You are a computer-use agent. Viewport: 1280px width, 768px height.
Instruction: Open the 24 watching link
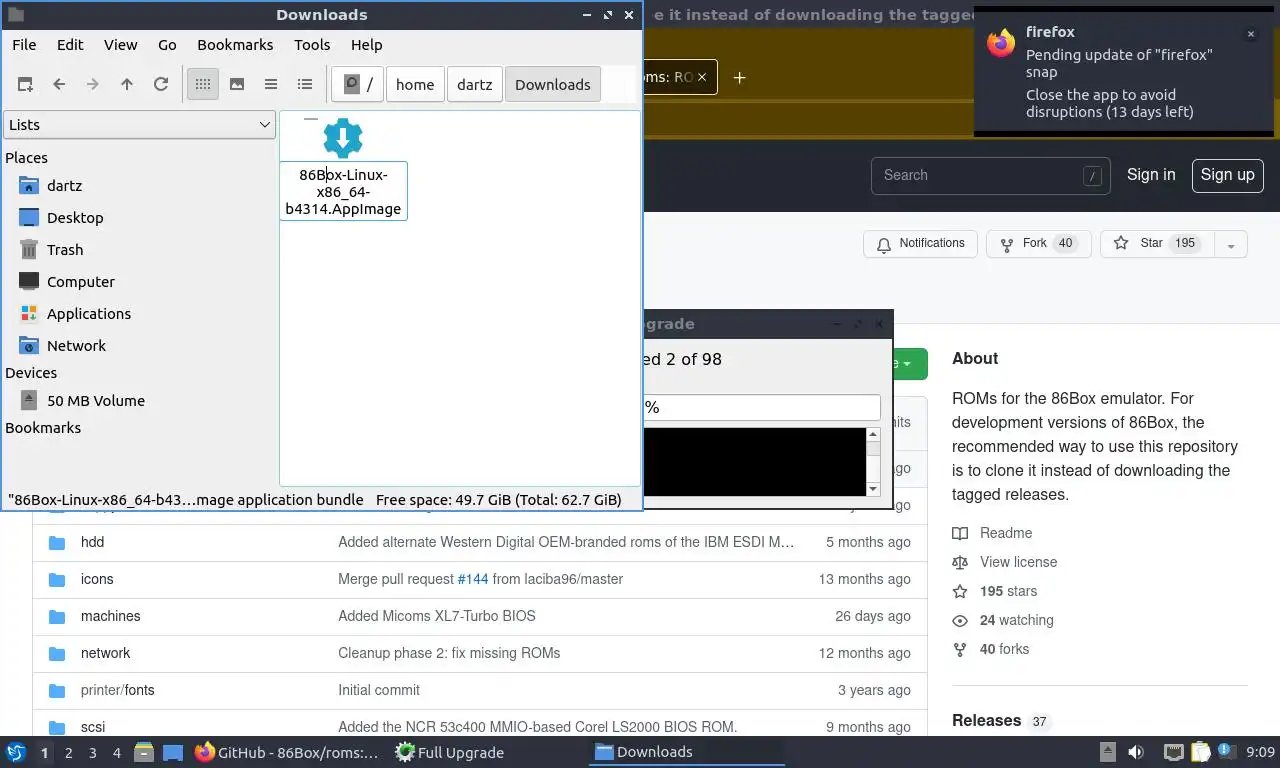tap(1016, 620)
